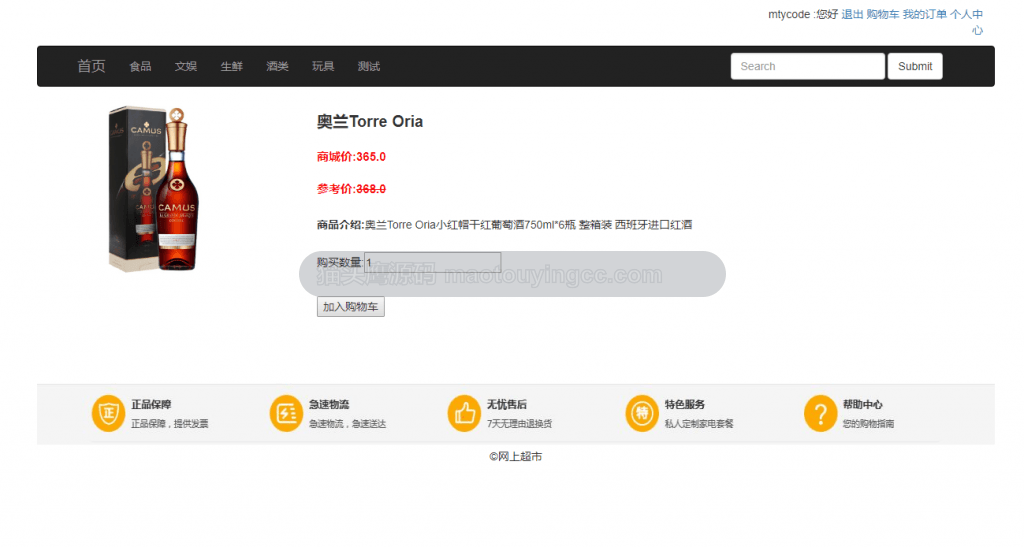Viewport: 1024px width, 547px height.
Task: Click the 急速物流 heading text
Action: point(329,405)
